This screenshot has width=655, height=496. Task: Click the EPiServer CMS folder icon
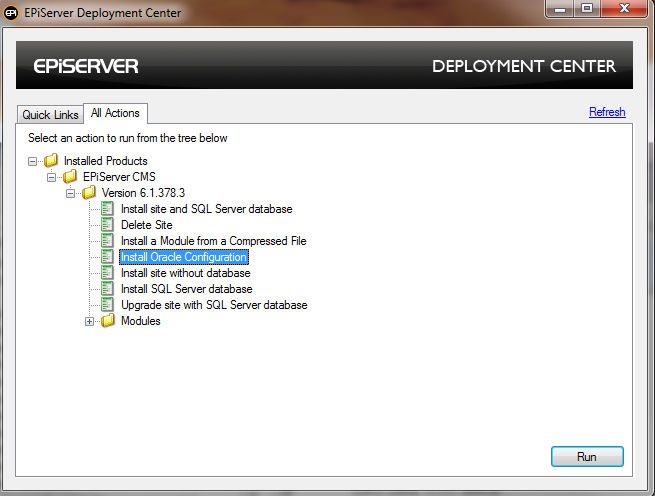click(x=70, y=176)
